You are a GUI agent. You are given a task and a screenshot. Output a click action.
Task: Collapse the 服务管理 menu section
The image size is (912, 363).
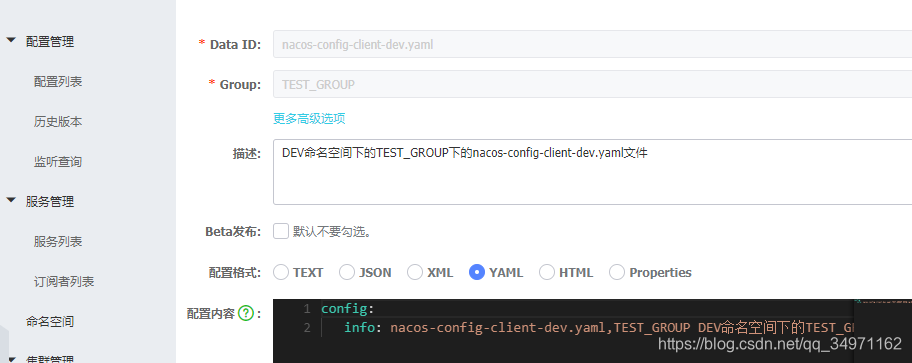[x=11, y=201]
